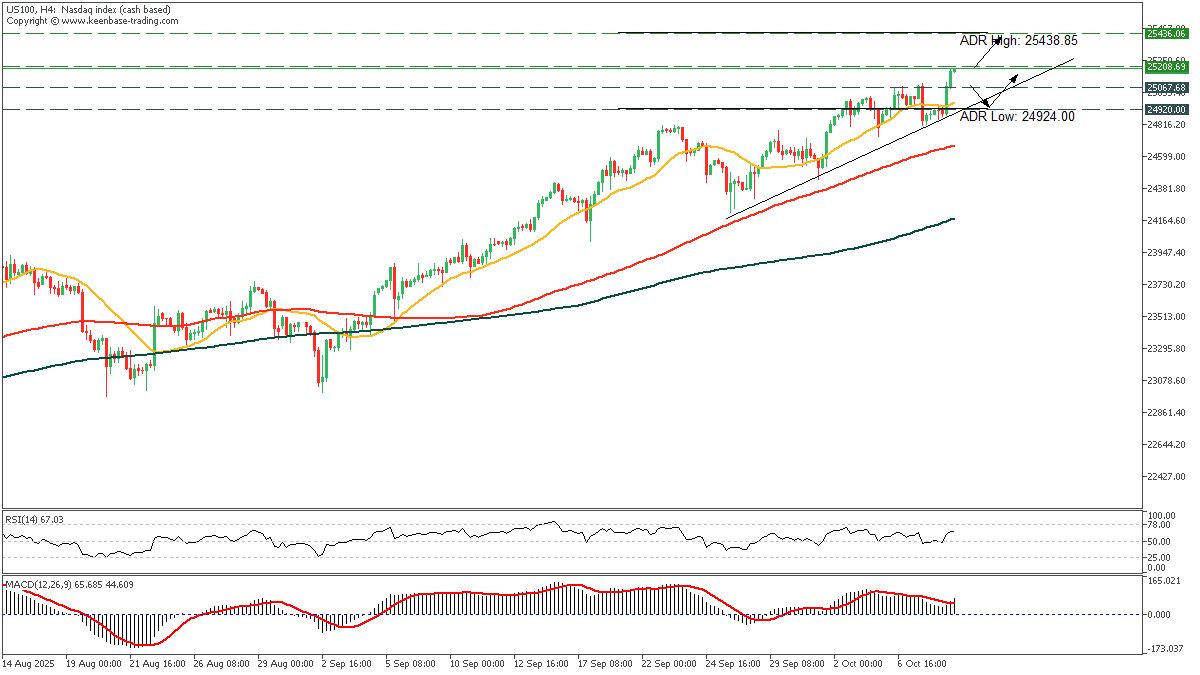Image resolution: width=1200 pixels, height=675 pixels.
Task: Click the orange moving average line end
Action: click(x=953, y=103)
